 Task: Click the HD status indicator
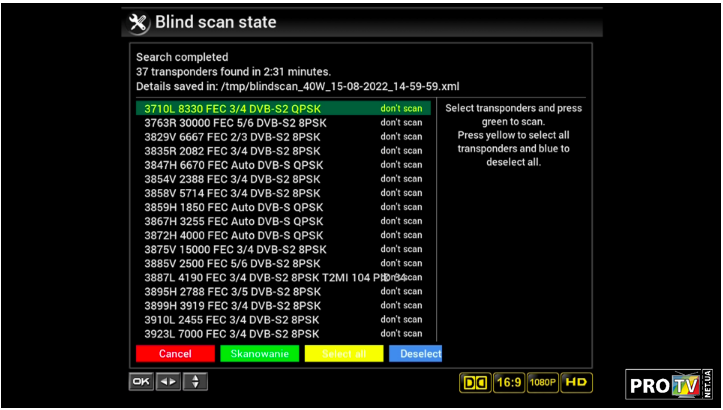576,382
